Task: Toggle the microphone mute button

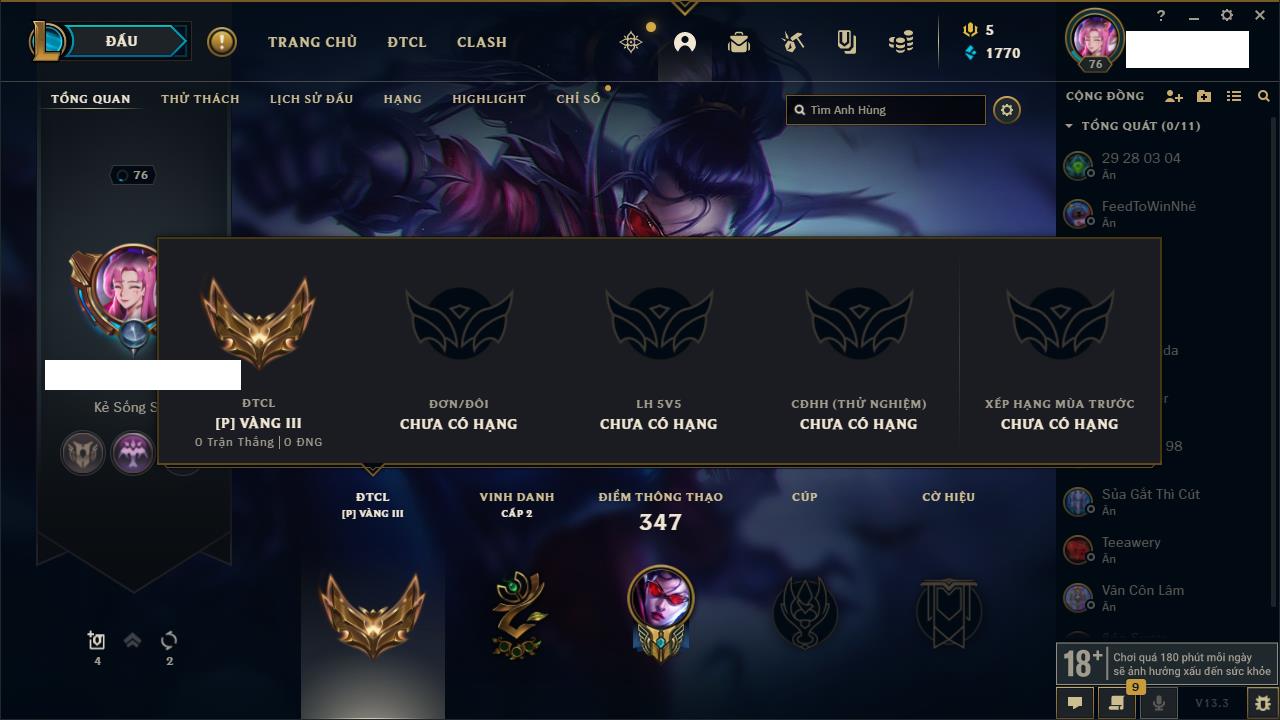Action: [1158, 703]
